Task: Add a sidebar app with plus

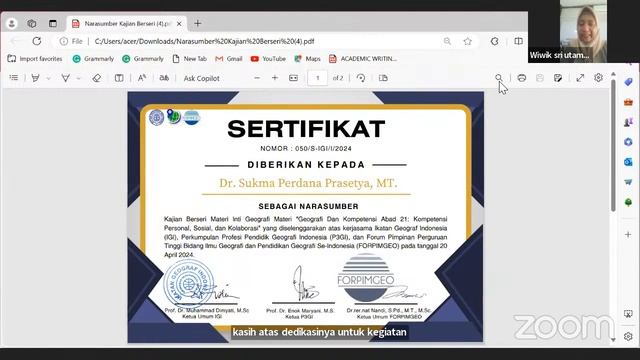Action: click(x=628, y=235)
